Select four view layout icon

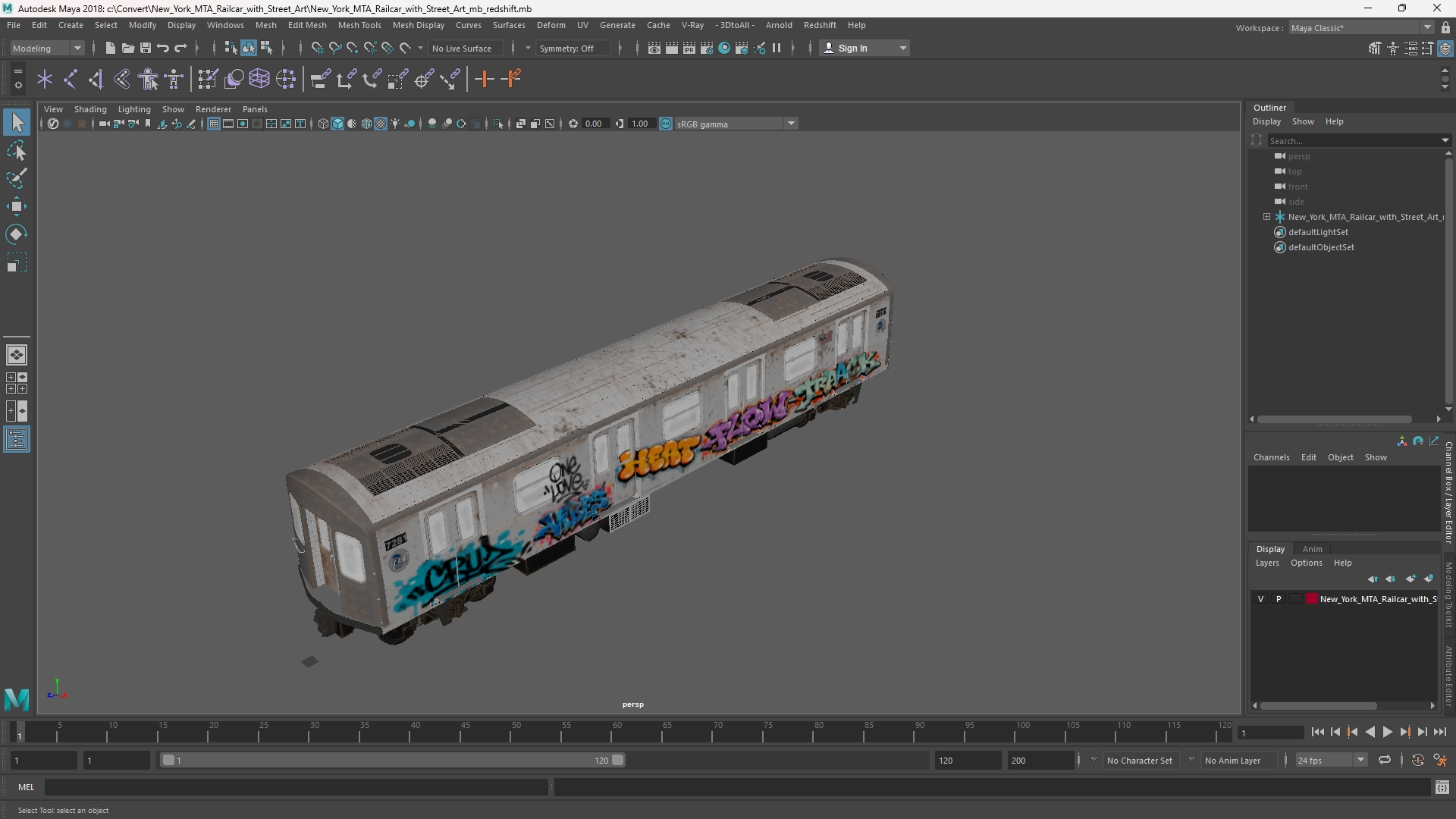pos(17,383)
